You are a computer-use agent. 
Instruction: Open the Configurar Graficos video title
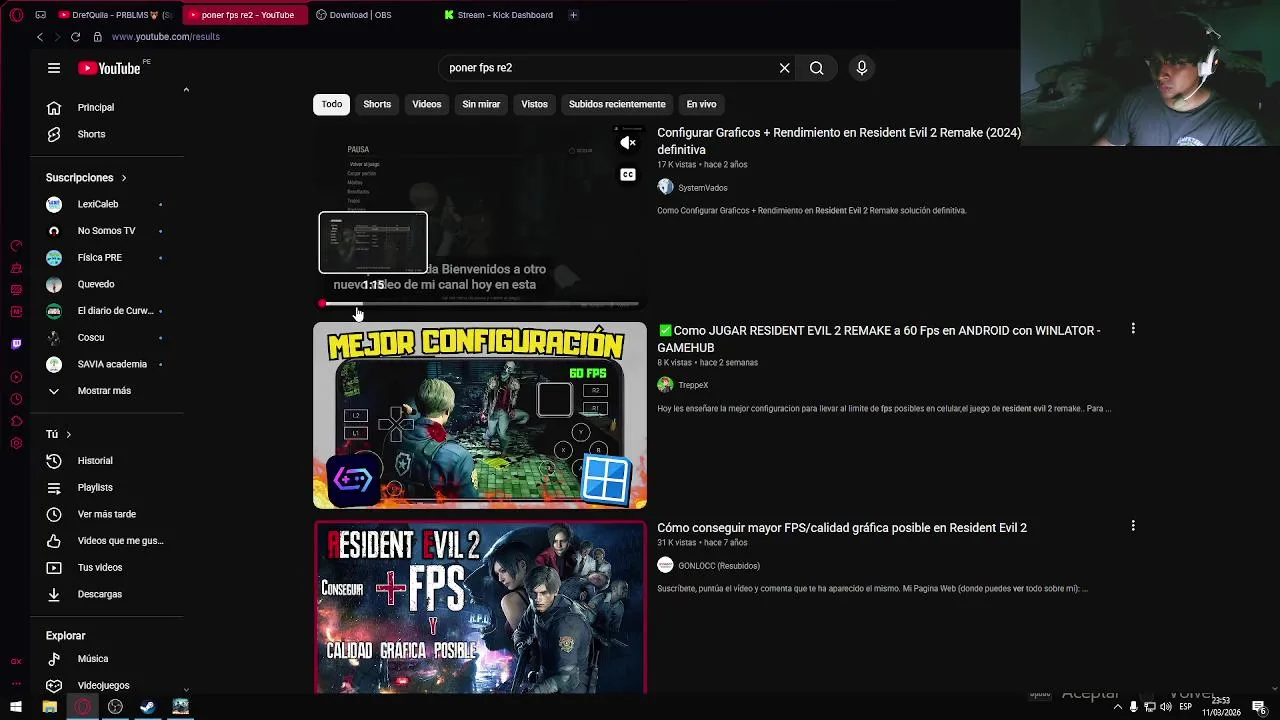pos(839,141)
